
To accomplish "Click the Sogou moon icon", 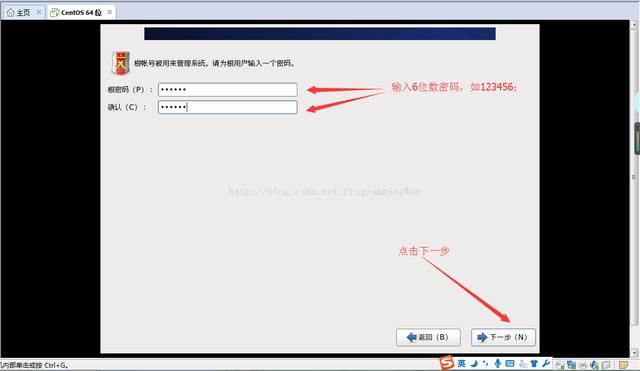I will (474, 363).
